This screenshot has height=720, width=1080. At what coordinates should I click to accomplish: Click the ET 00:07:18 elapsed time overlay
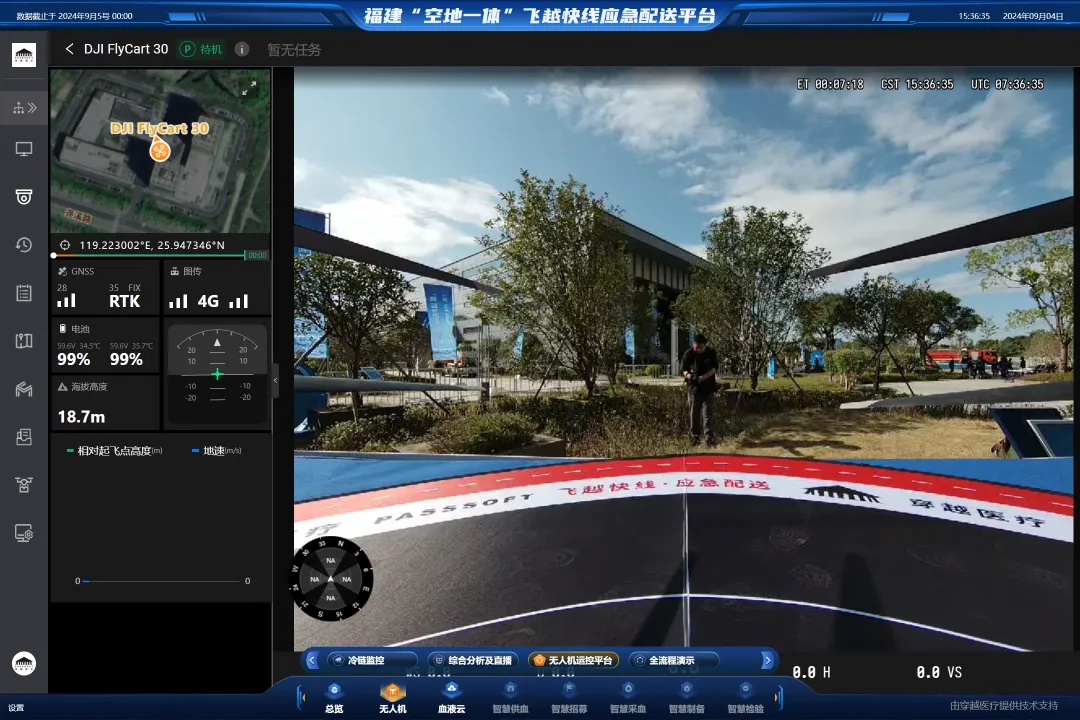pyautogui.click(x=830, y=84)
